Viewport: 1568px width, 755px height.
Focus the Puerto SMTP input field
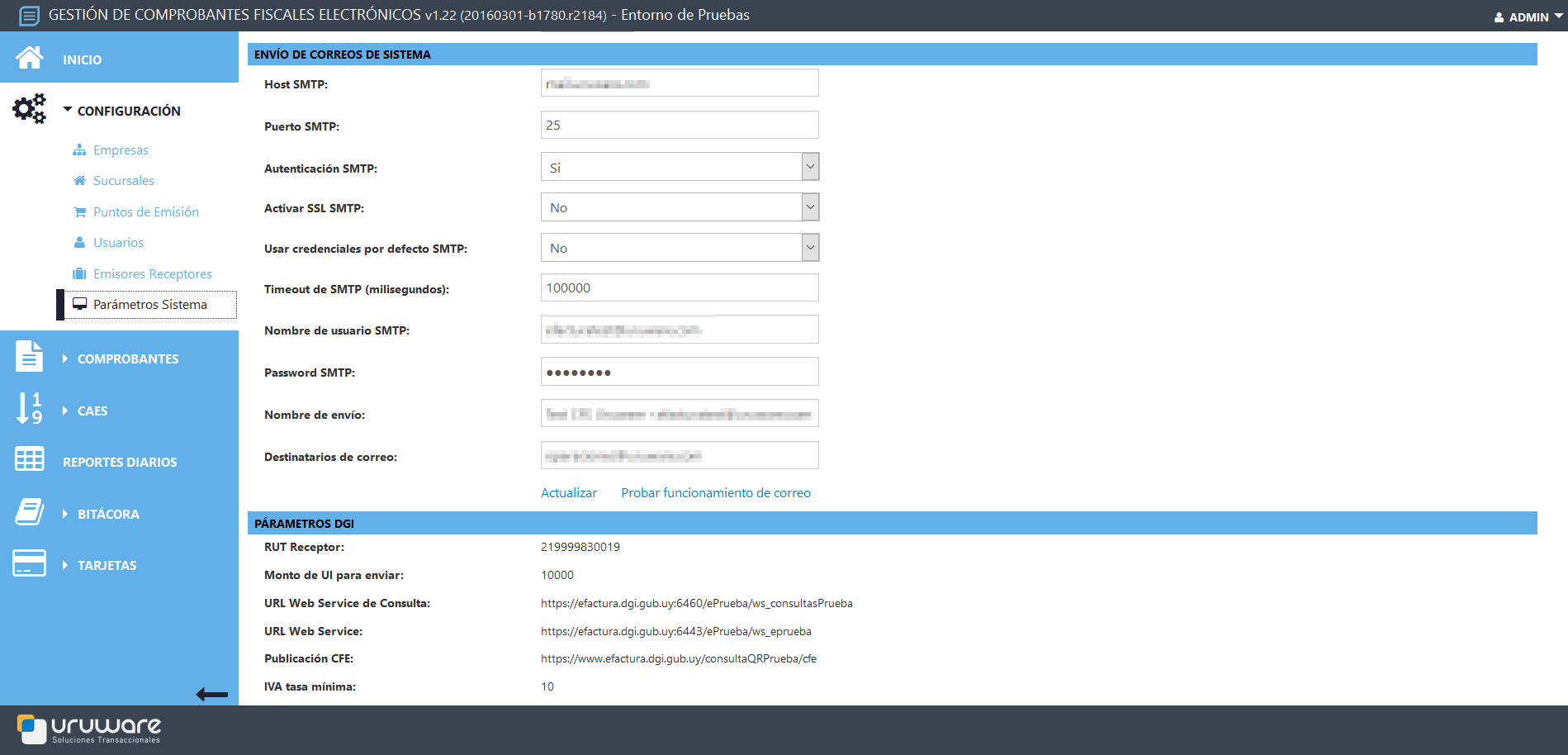pyautogui.click(x=679, y=125)
